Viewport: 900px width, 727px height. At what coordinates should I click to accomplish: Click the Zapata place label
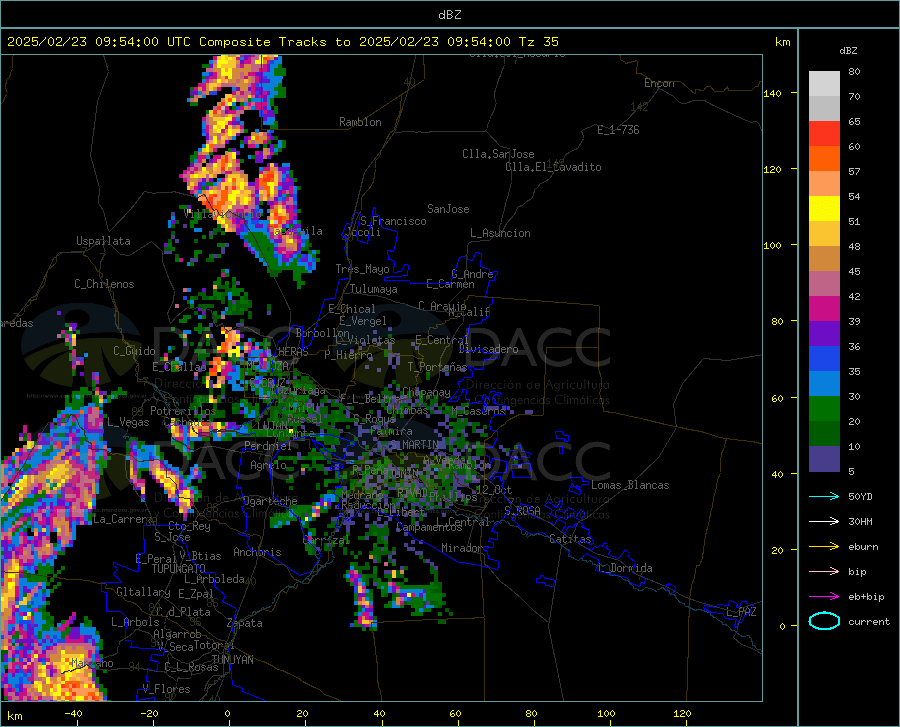(245, 623)
